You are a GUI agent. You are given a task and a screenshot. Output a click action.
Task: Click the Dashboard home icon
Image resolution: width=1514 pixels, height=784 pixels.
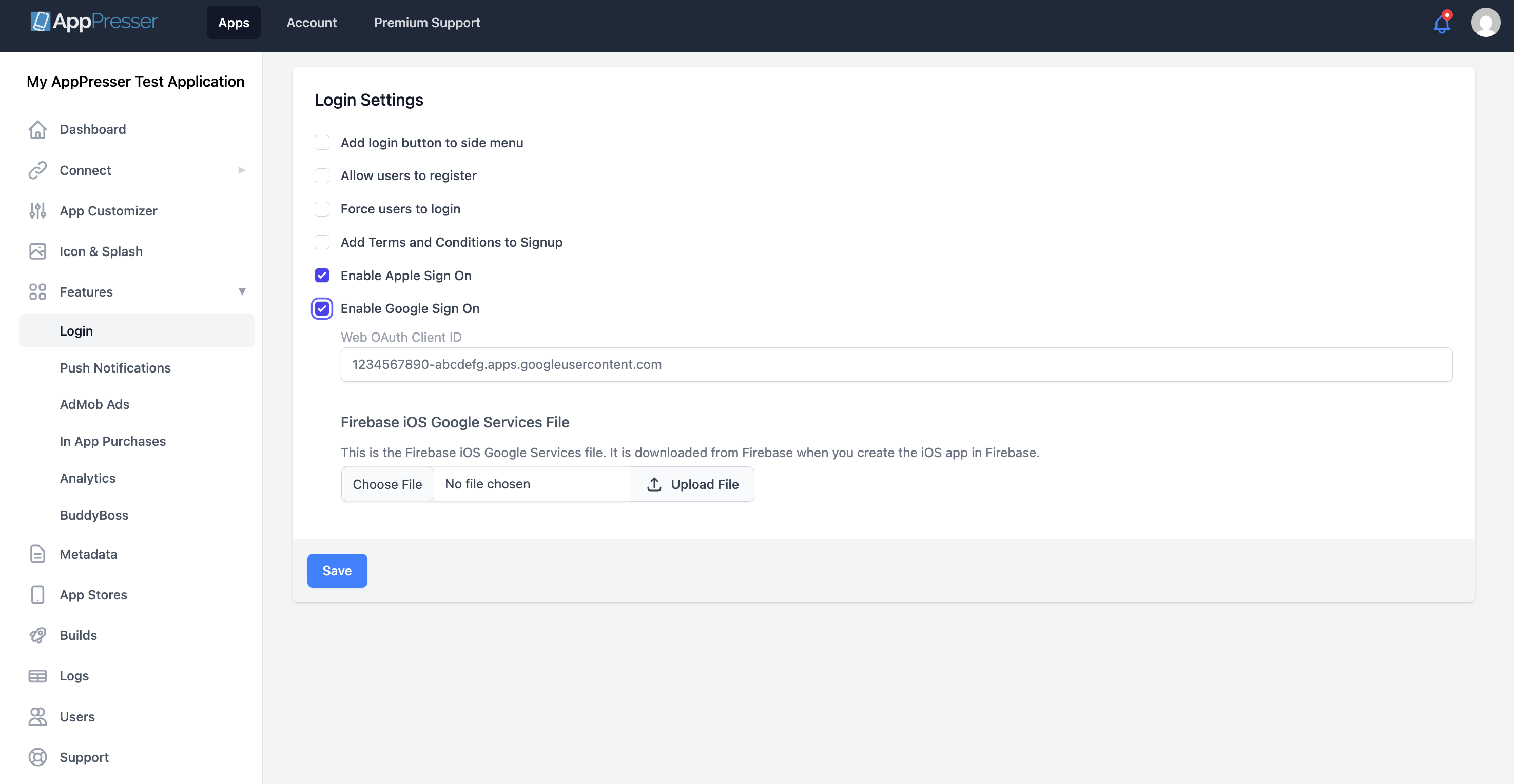pos(37,129)
